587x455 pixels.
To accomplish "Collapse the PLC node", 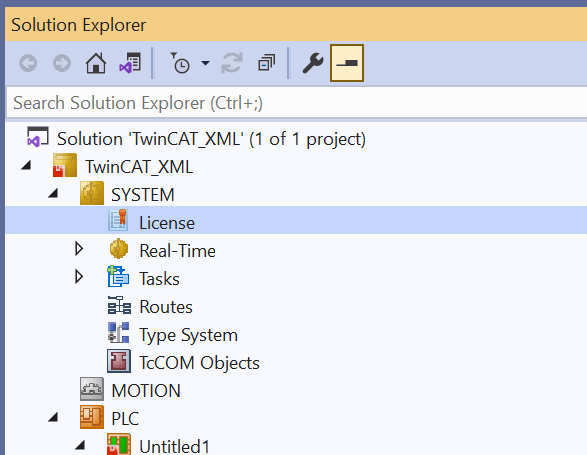I will (x=53, y=417).
